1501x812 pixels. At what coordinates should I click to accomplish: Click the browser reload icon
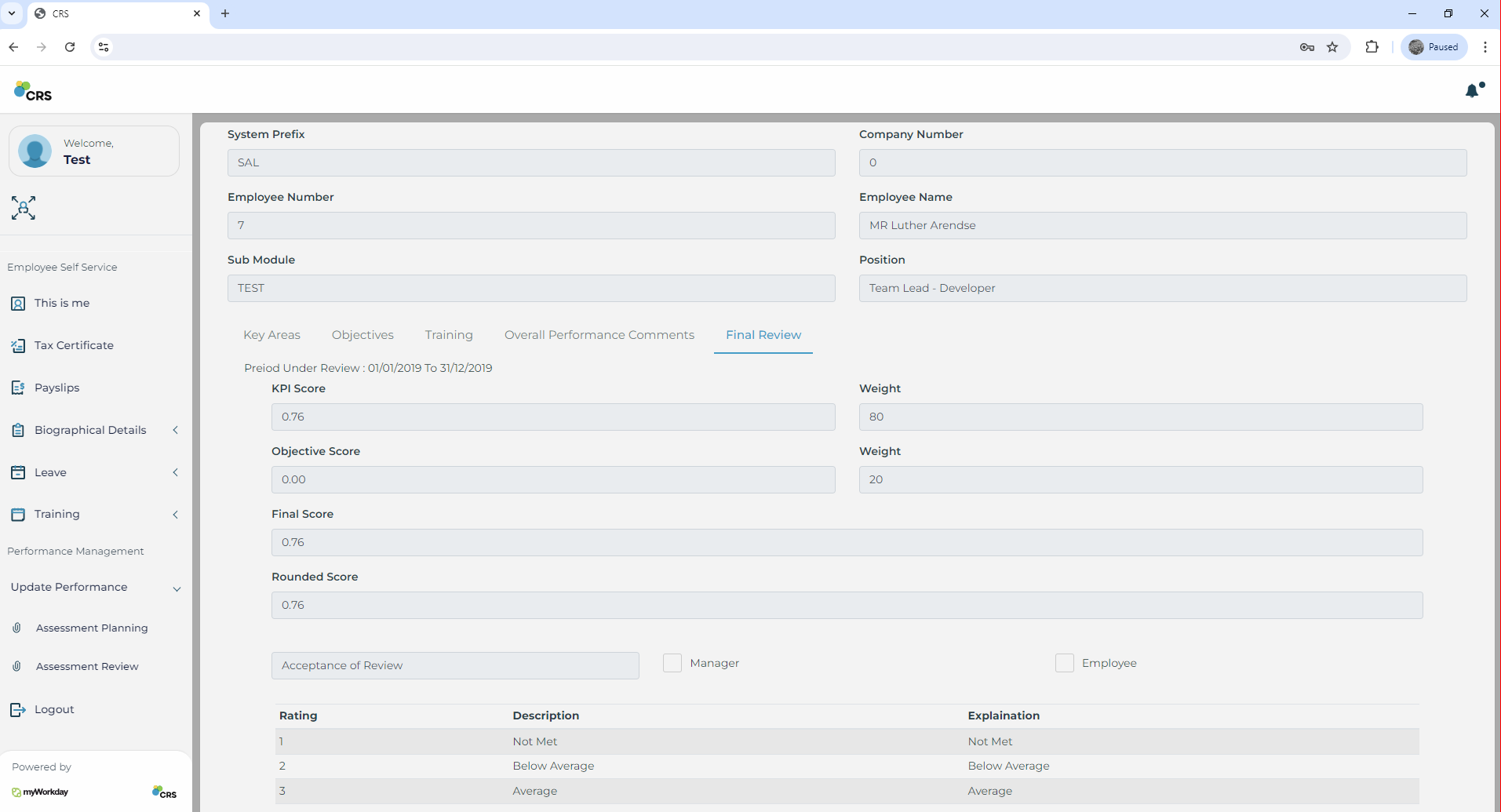(x=70, y=47)
